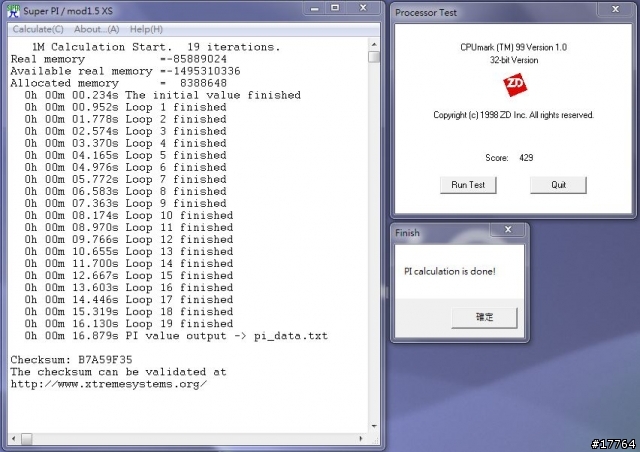Click the 'Loop 5 finished' line
This screenshot has width=640, height=452.
coord(125,156)
